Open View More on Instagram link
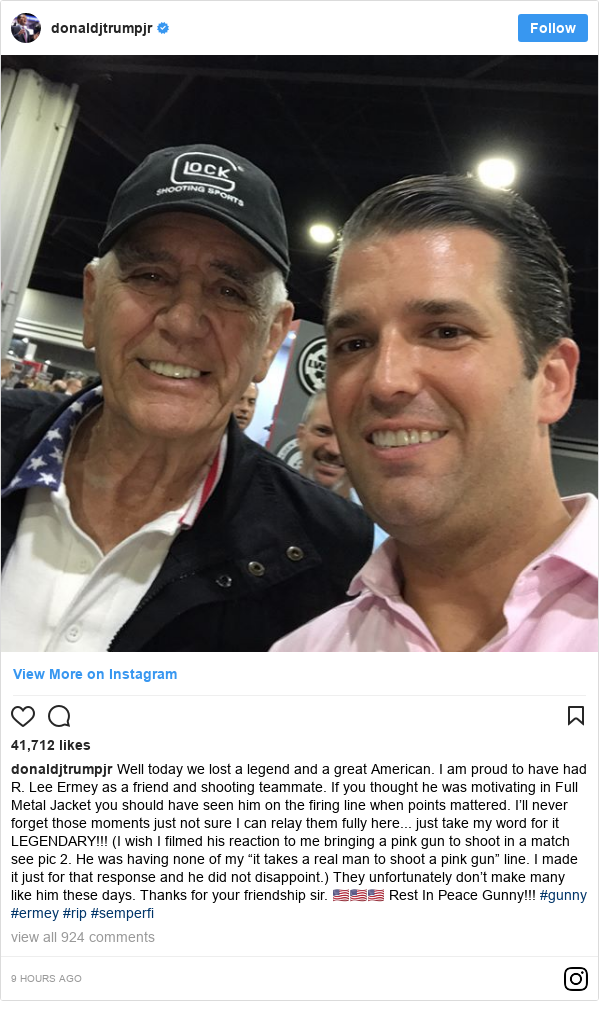 point(95,674)
